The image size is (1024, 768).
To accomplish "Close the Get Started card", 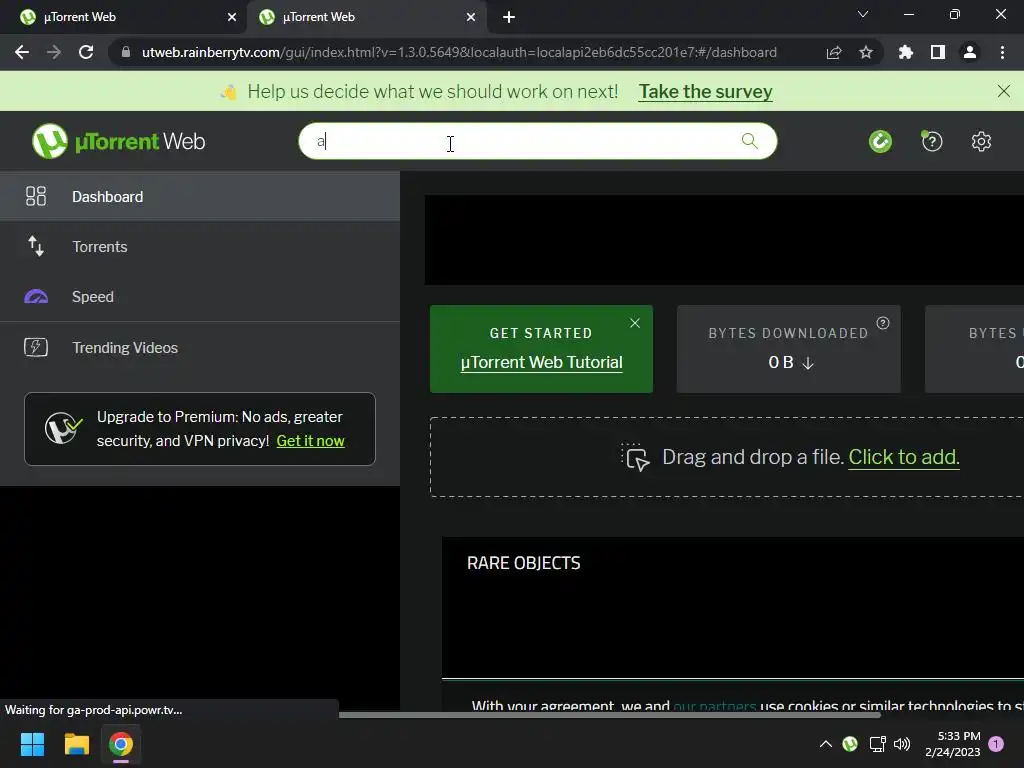I will tap(635, 323).
